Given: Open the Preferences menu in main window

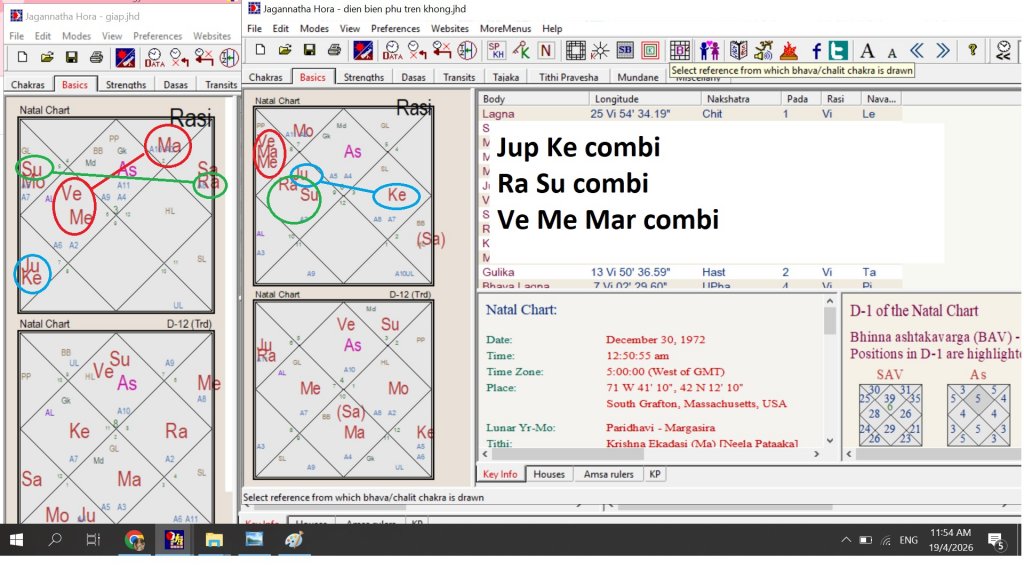Looking at the screenshot, I should 395,29.
